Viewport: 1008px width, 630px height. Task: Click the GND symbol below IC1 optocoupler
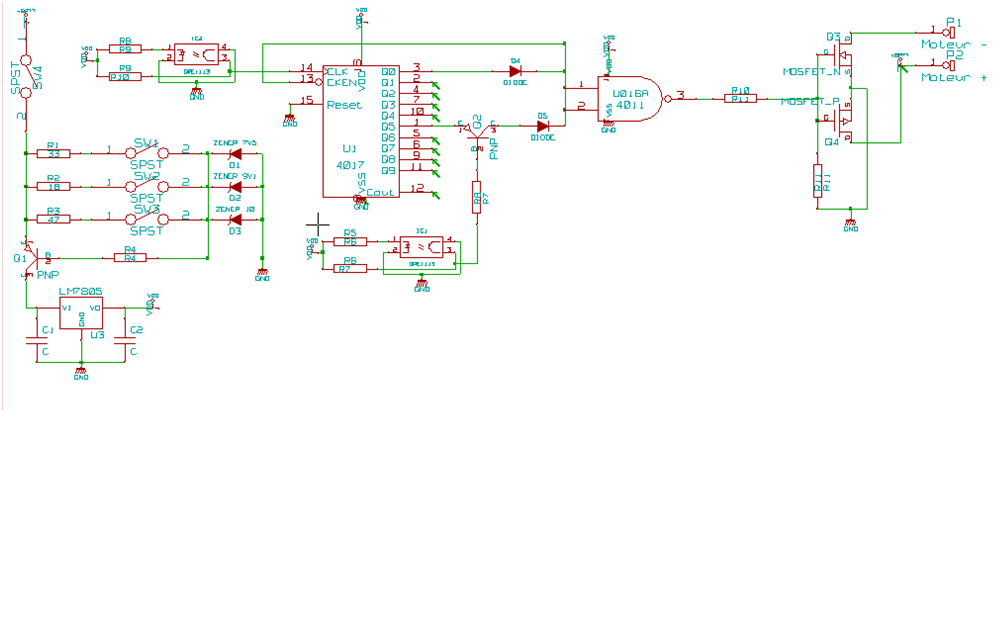point(422,286)
